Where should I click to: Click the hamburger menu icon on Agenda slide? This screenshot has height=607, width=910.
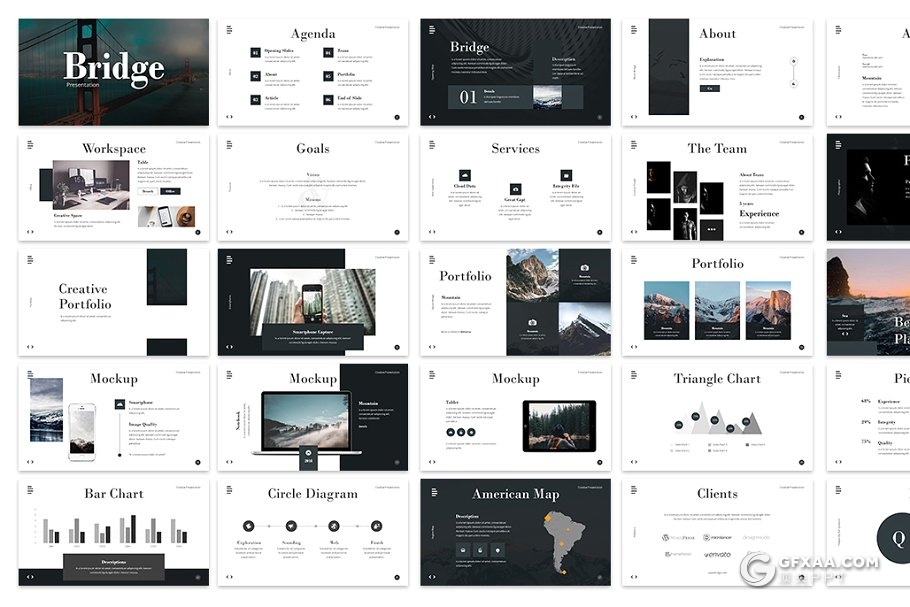pos(229,30)
